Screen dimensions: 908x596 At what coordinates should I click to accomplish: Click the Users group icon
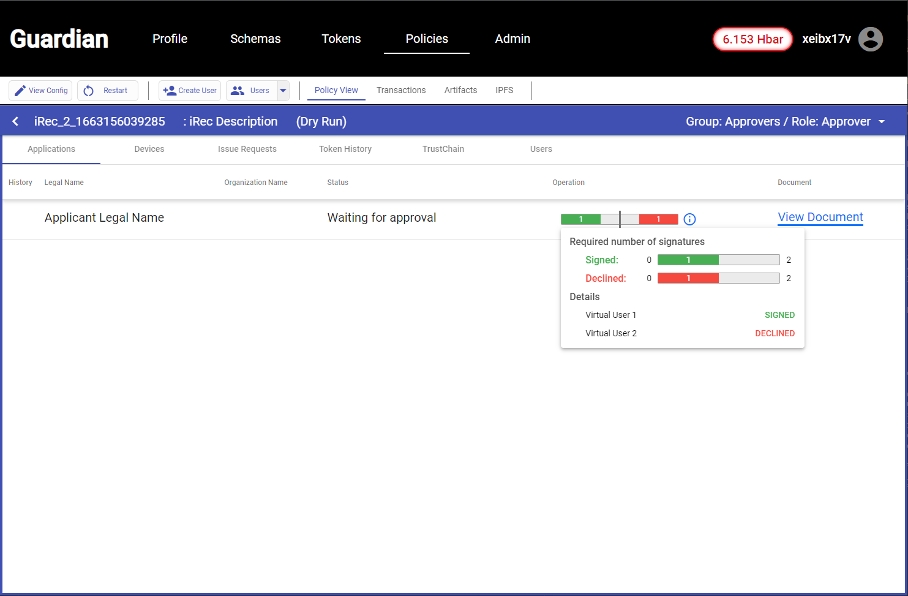click(237, 91)
